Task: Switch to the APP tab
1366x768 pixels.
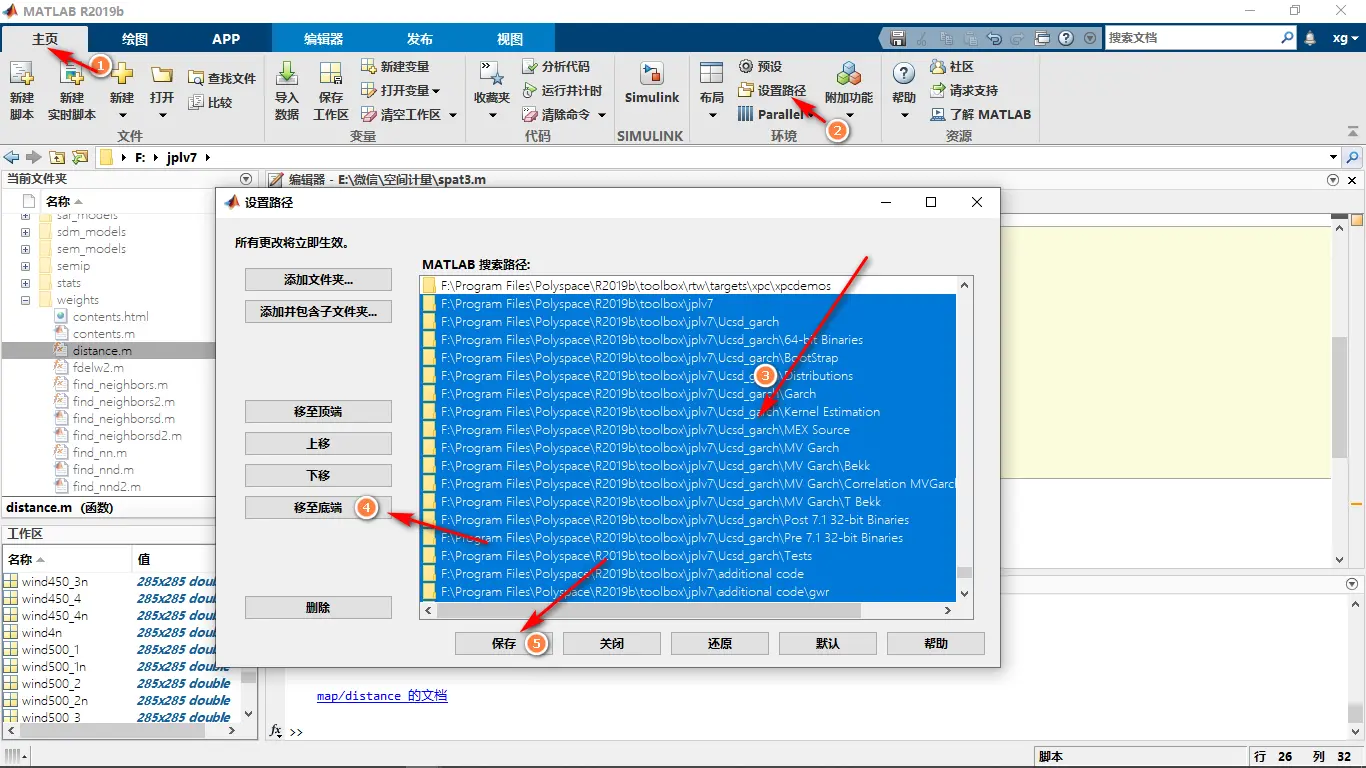Action: coord(226,39)
